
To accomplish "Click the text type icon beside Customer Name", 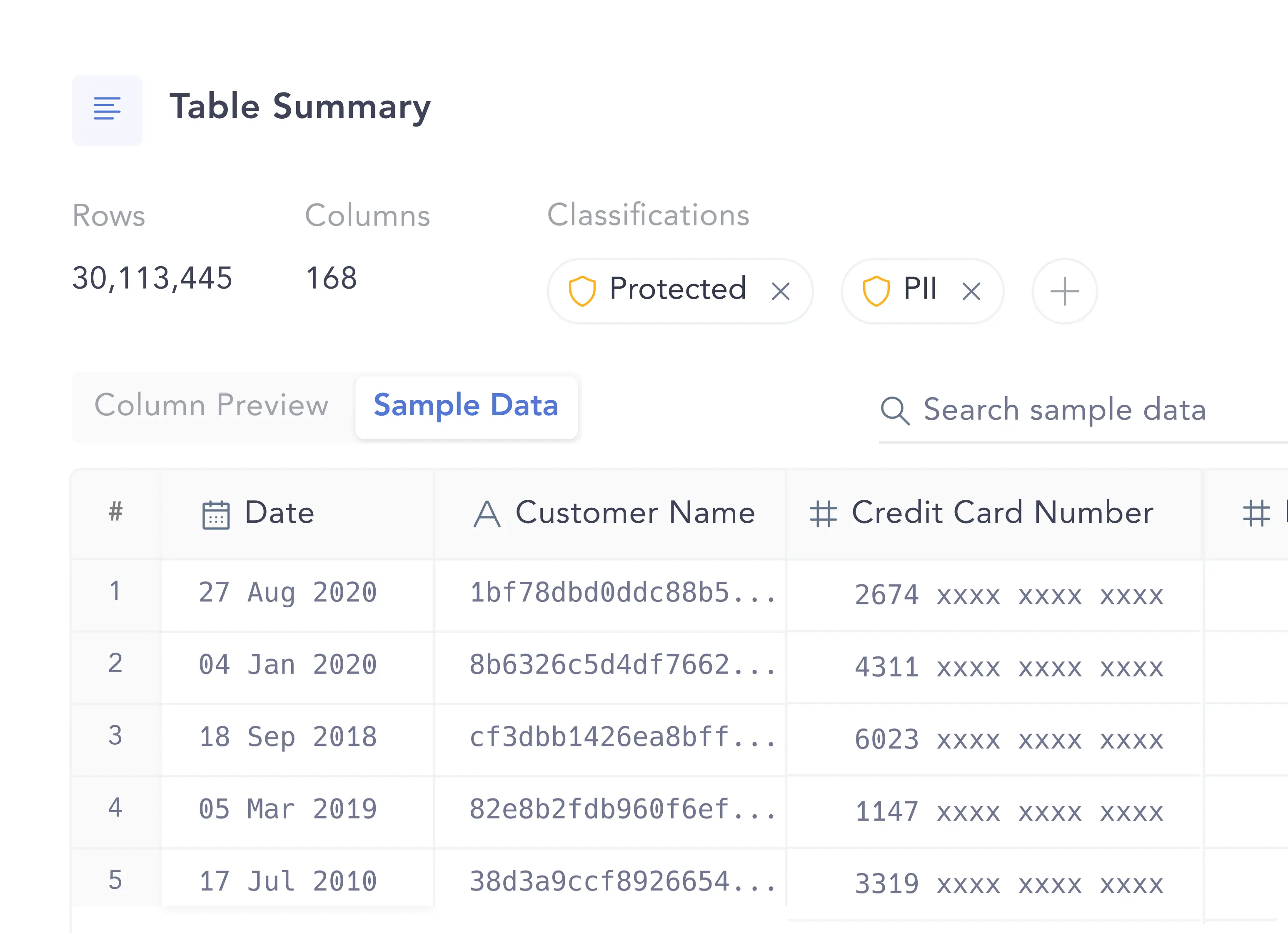I will [487, 514].
